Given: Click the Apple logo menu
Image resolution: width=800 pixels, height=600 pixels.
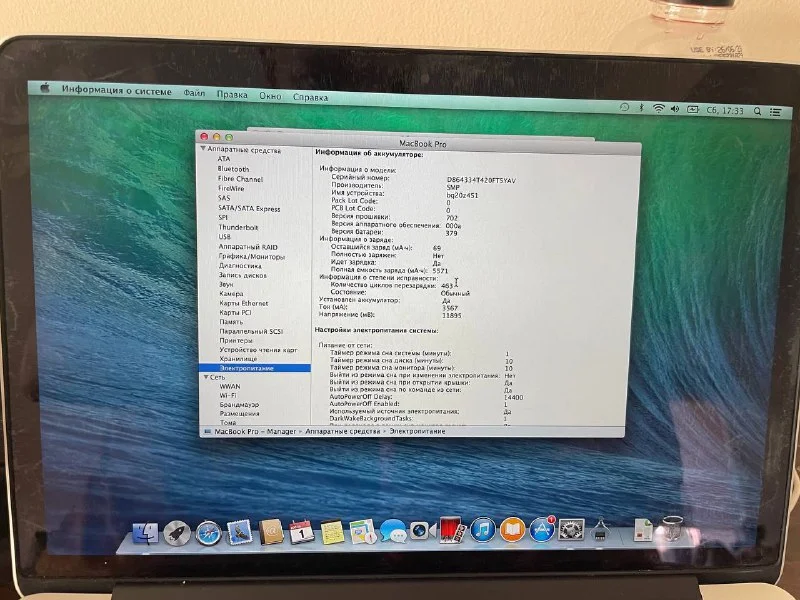Looking at the screenshot, I should point(44,88).
